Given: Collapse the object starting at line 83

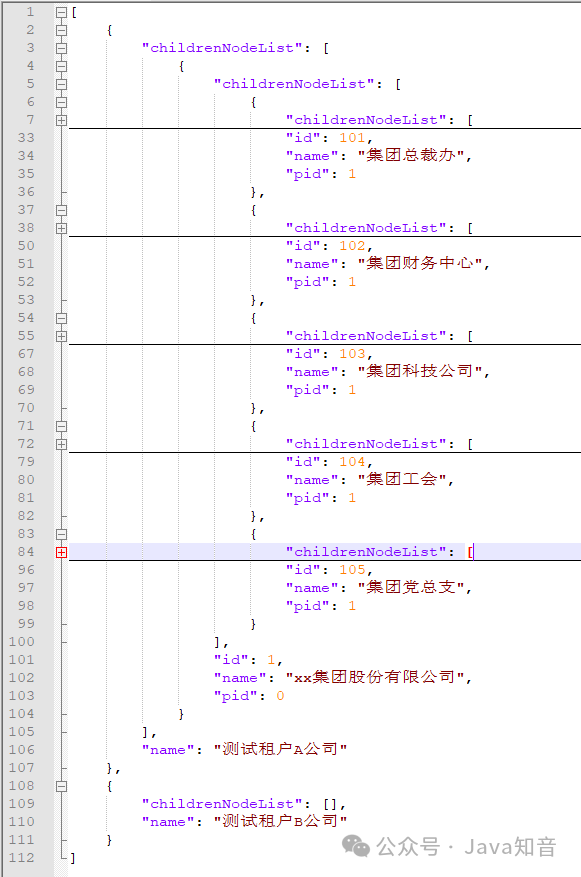Looking at the screenshot, I should 62,534.
